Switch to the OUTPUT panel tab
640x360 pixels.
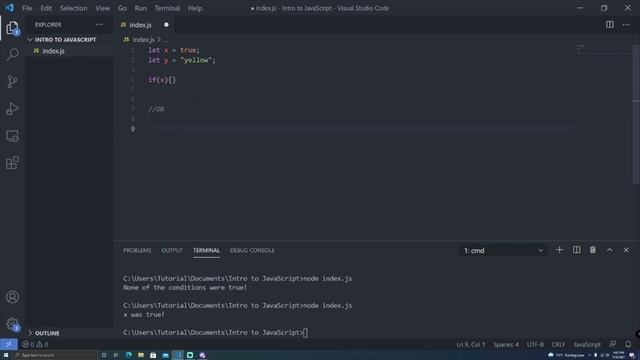[x=172, y=250]
